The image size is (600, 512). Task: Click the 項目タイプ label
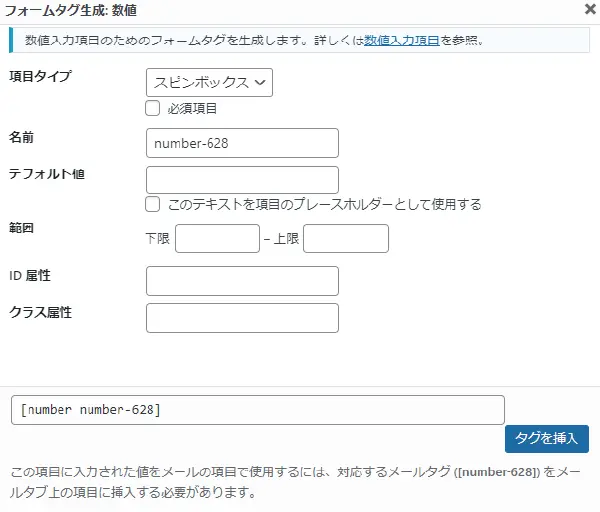tap(40, 76)
